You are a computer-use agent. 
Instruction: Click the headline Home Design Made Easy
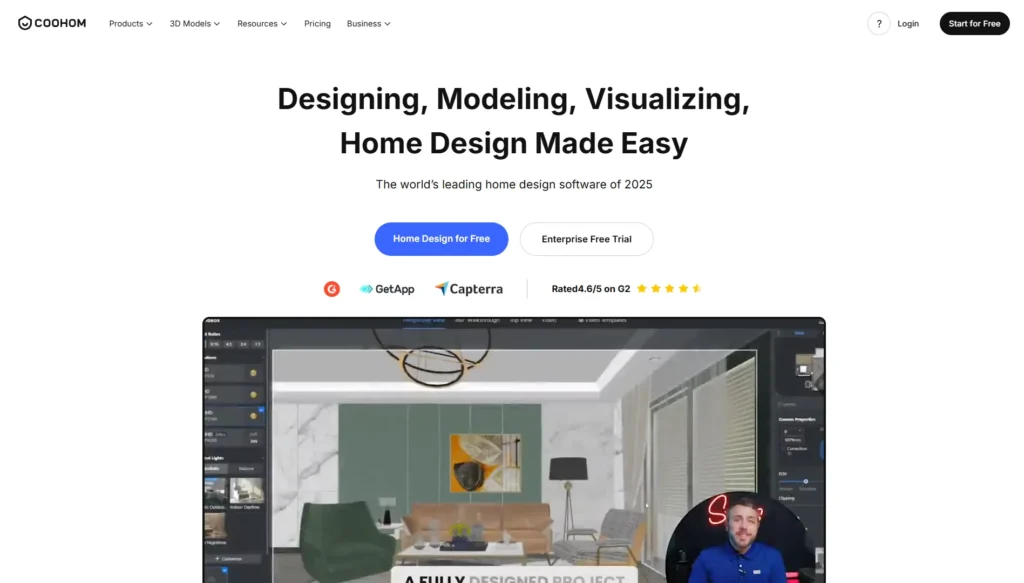point(514,143)
